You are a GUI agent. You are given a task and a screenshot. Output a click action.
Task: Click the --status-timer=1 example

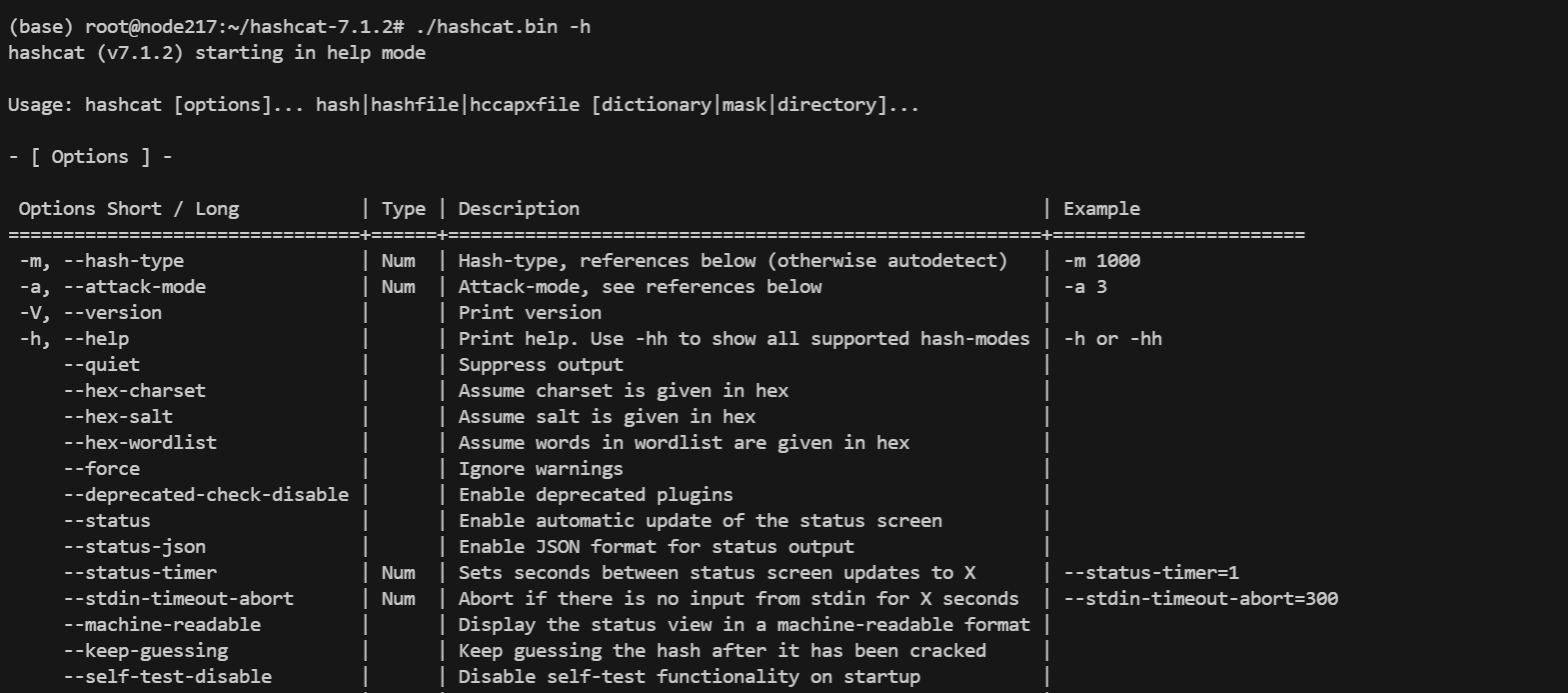[1150, 573]
